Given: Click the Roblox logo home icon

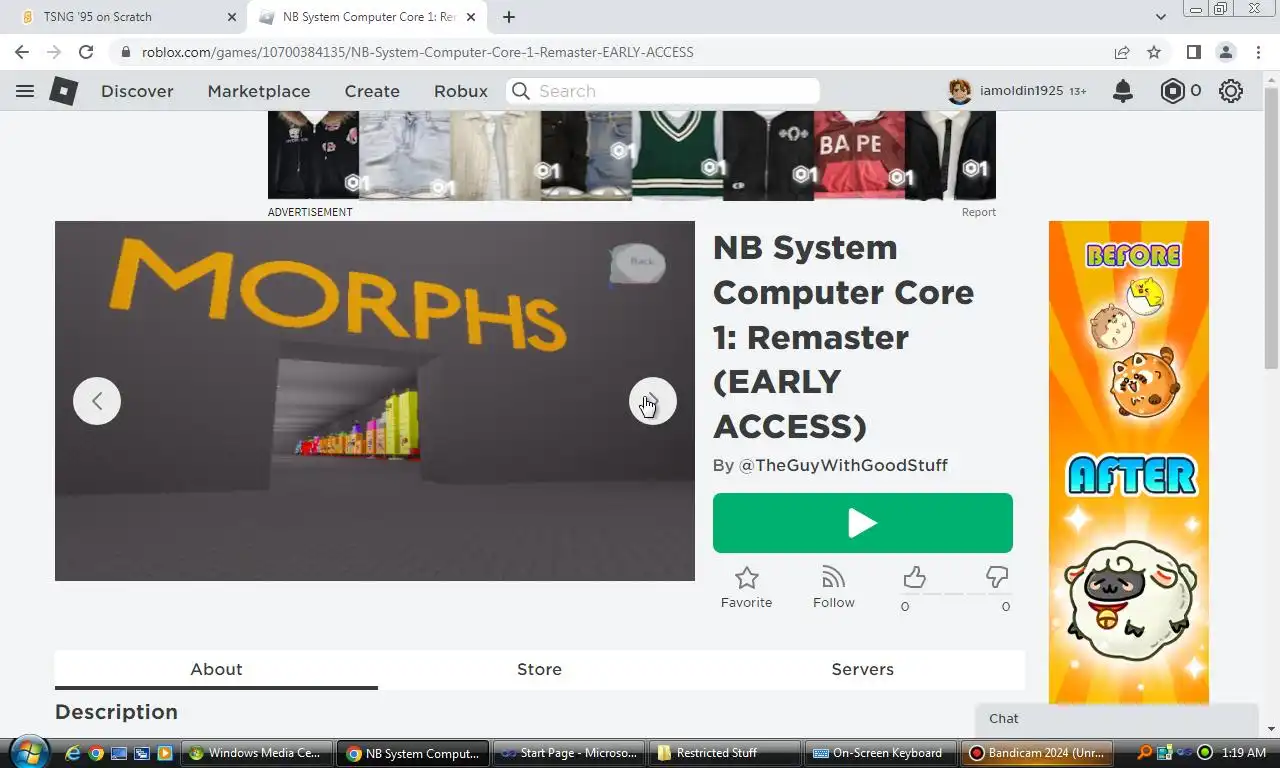Looking at the screenshot, I should [x=64, y=91].
